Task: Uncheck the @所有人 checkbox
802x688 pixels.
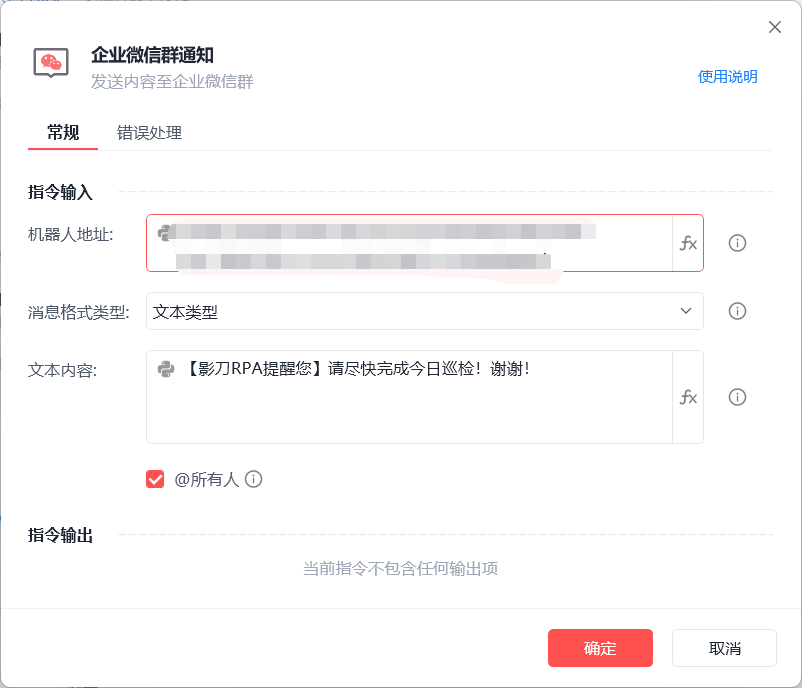Action: pyautogui.click(x=155, y=479)
